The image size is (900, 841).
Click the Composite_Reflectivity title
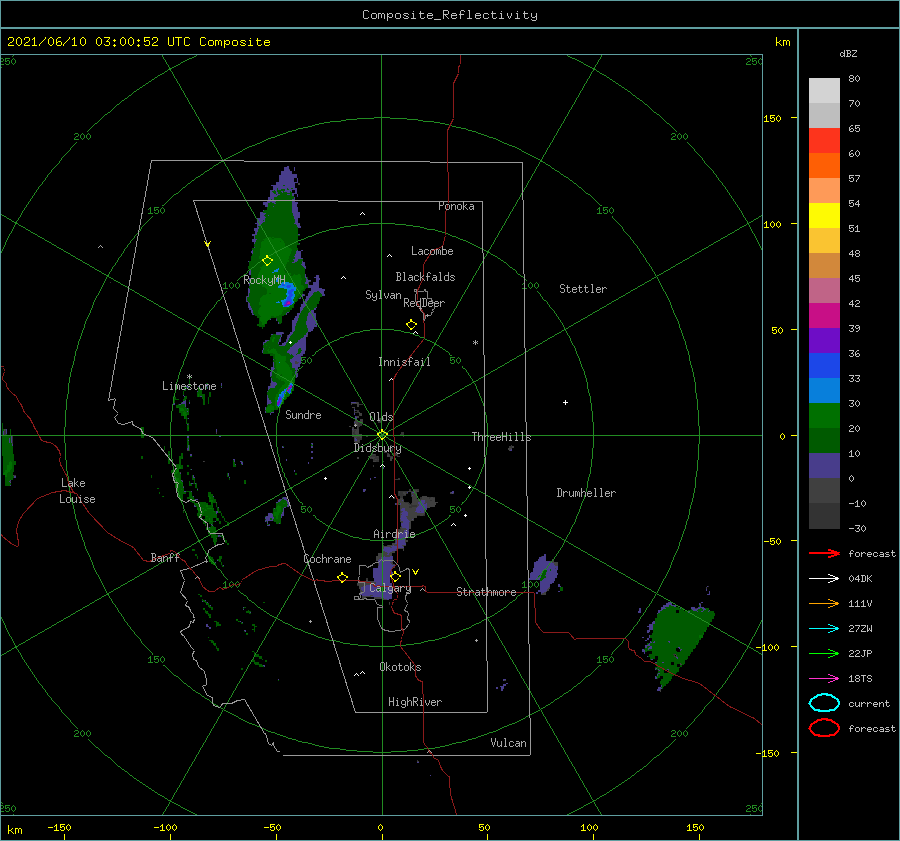tap(450, 15)
